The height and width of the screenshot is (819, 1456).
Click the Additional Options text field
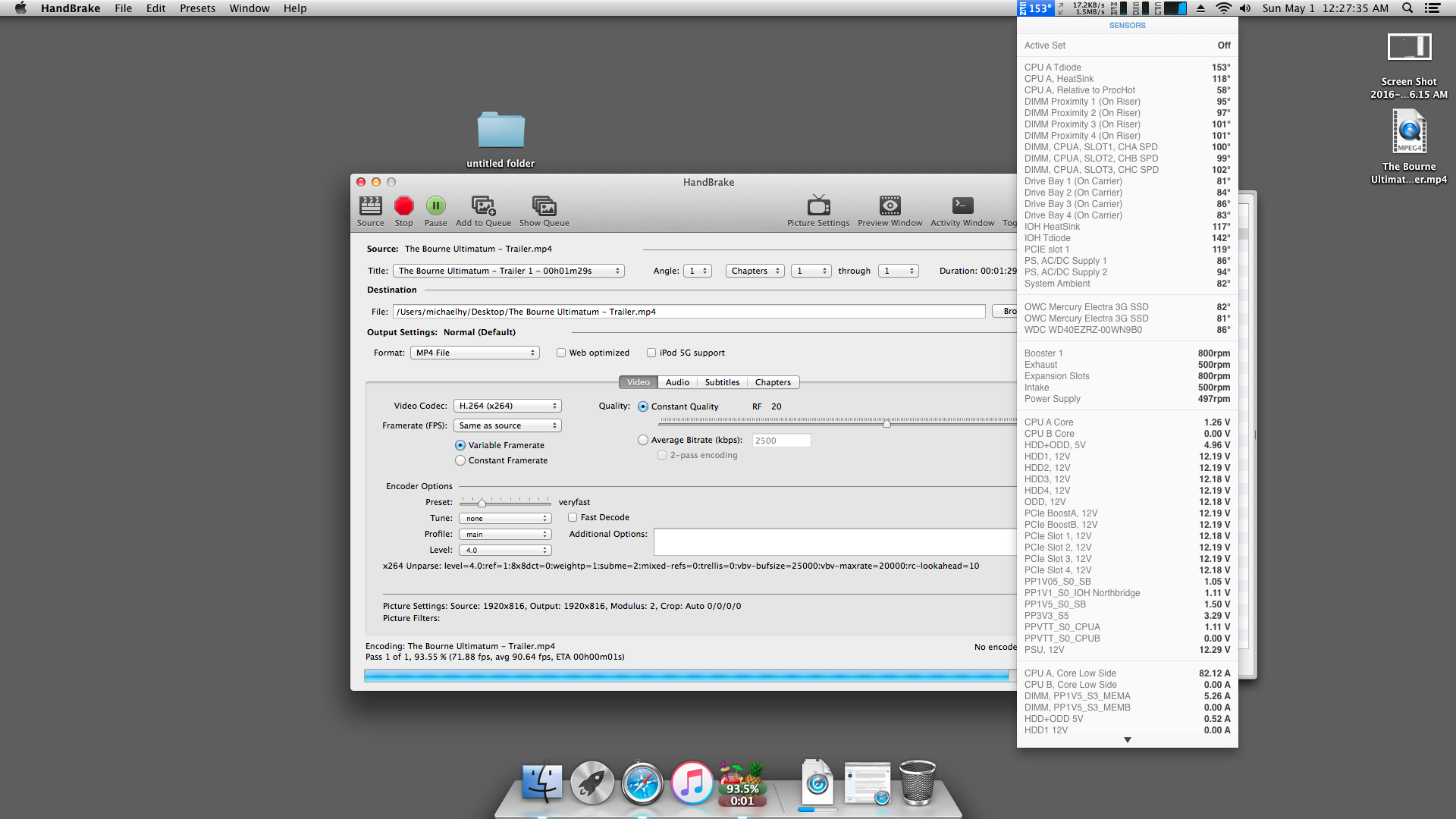point(835,541)
